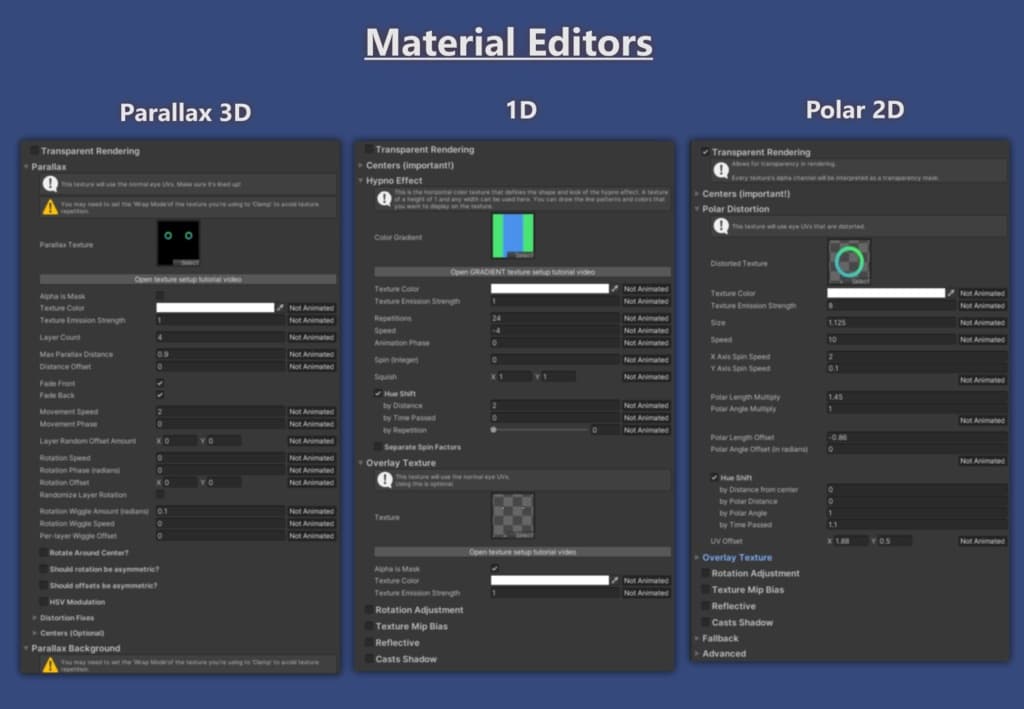
Task: Expand Centers (Optional) in Parallax 3D
Action: pos(34,633)
